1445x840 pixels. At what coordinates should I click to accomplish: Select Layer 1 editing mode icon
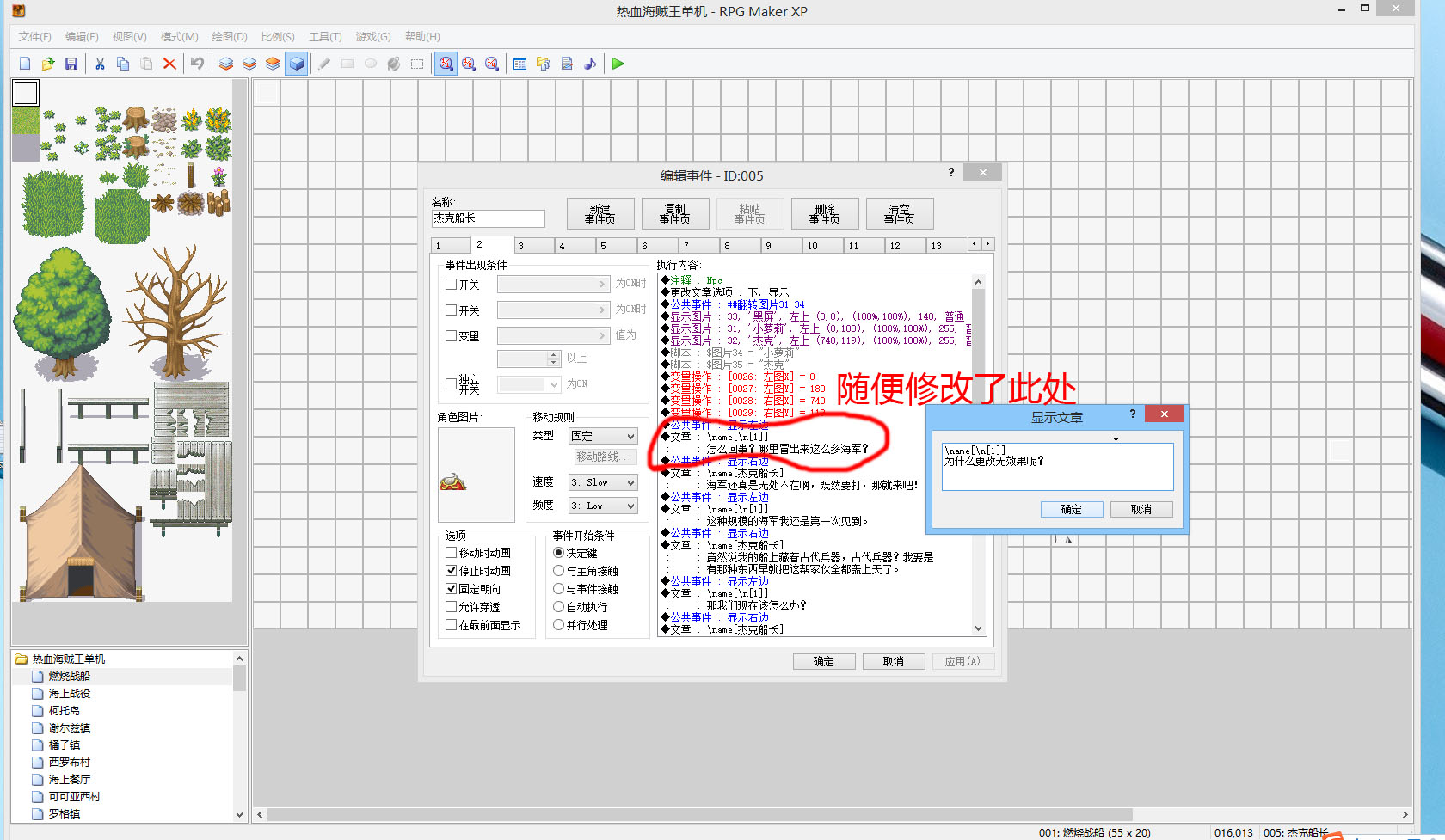pyautogui.click(x=226, y=64)
